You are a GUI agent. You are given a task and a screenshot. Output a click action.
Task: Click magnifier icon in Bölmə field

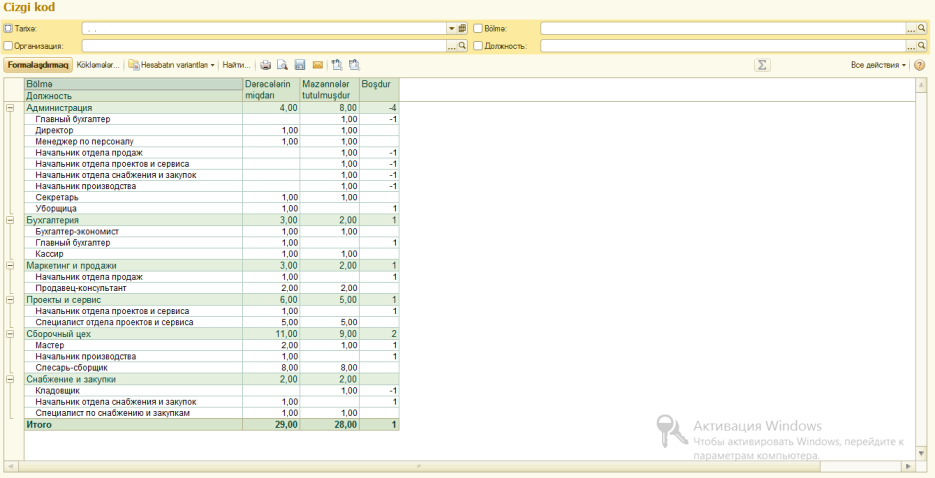[921, 29]
